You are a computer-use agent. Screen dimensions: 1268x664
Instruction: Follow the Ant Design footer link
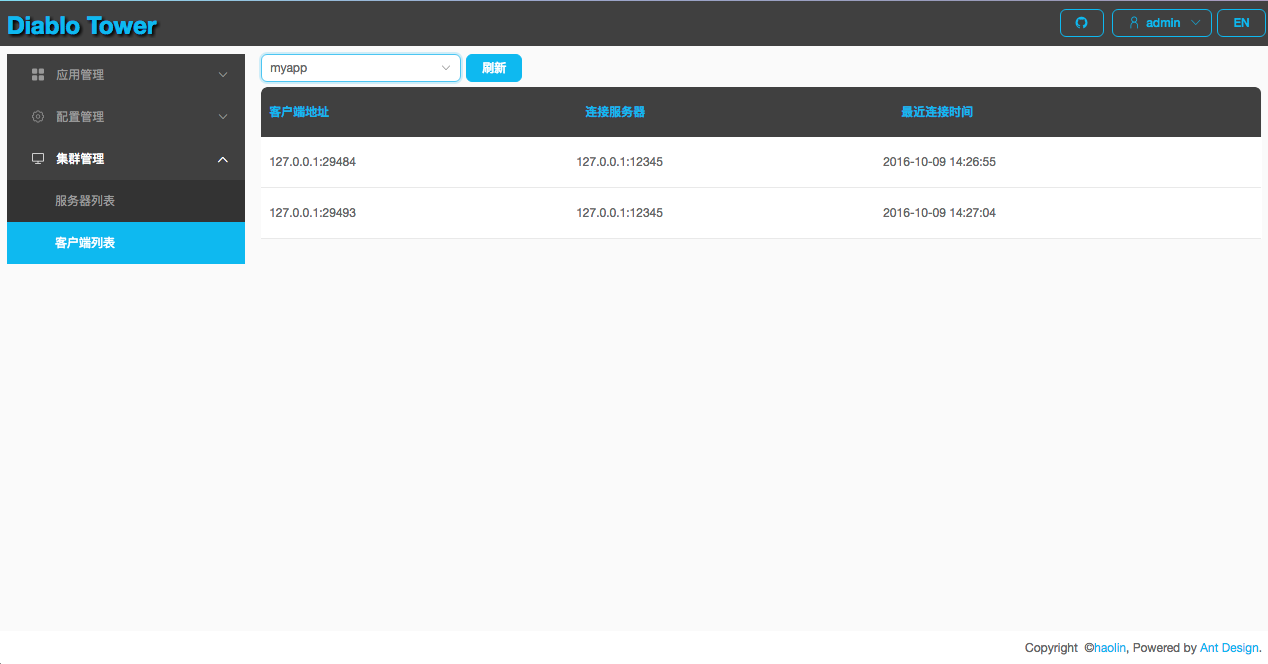point(1229,648)
